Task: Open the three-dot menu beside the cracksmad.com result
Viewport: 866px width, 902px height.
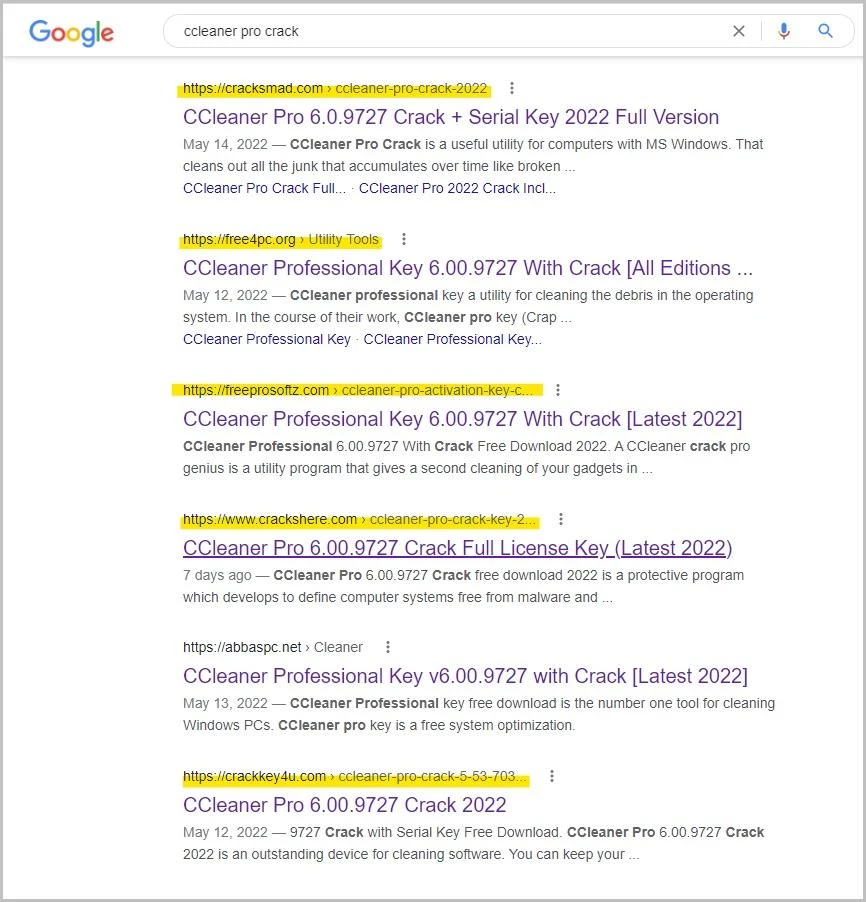Action: (512, 88)
